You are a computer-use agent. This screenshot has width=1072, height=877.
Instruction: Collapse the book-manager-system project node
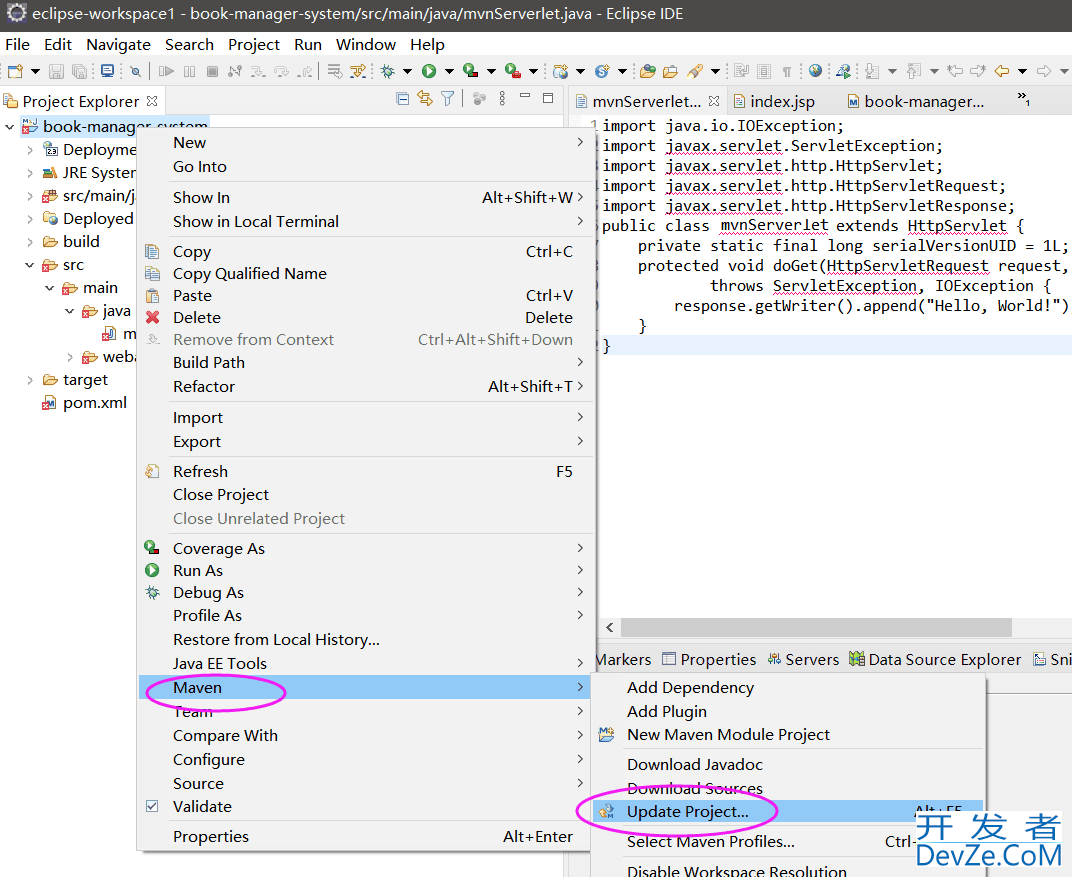(x=10, y=127)
